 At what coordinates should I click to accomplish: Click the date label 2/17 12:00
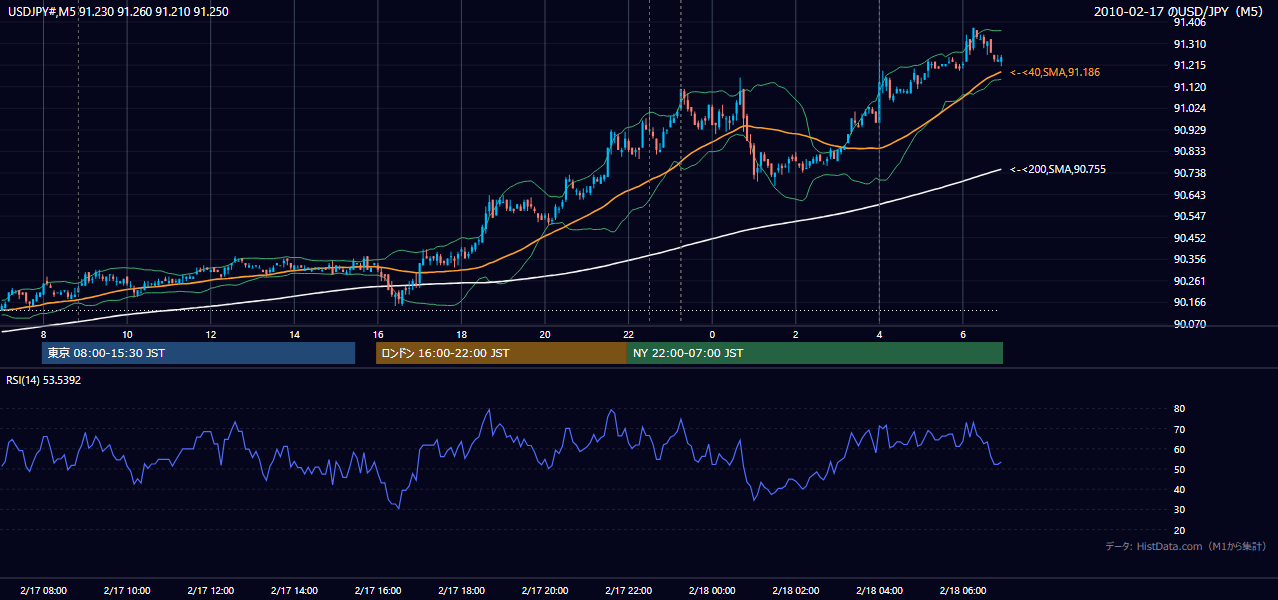(x=210, y=591)
